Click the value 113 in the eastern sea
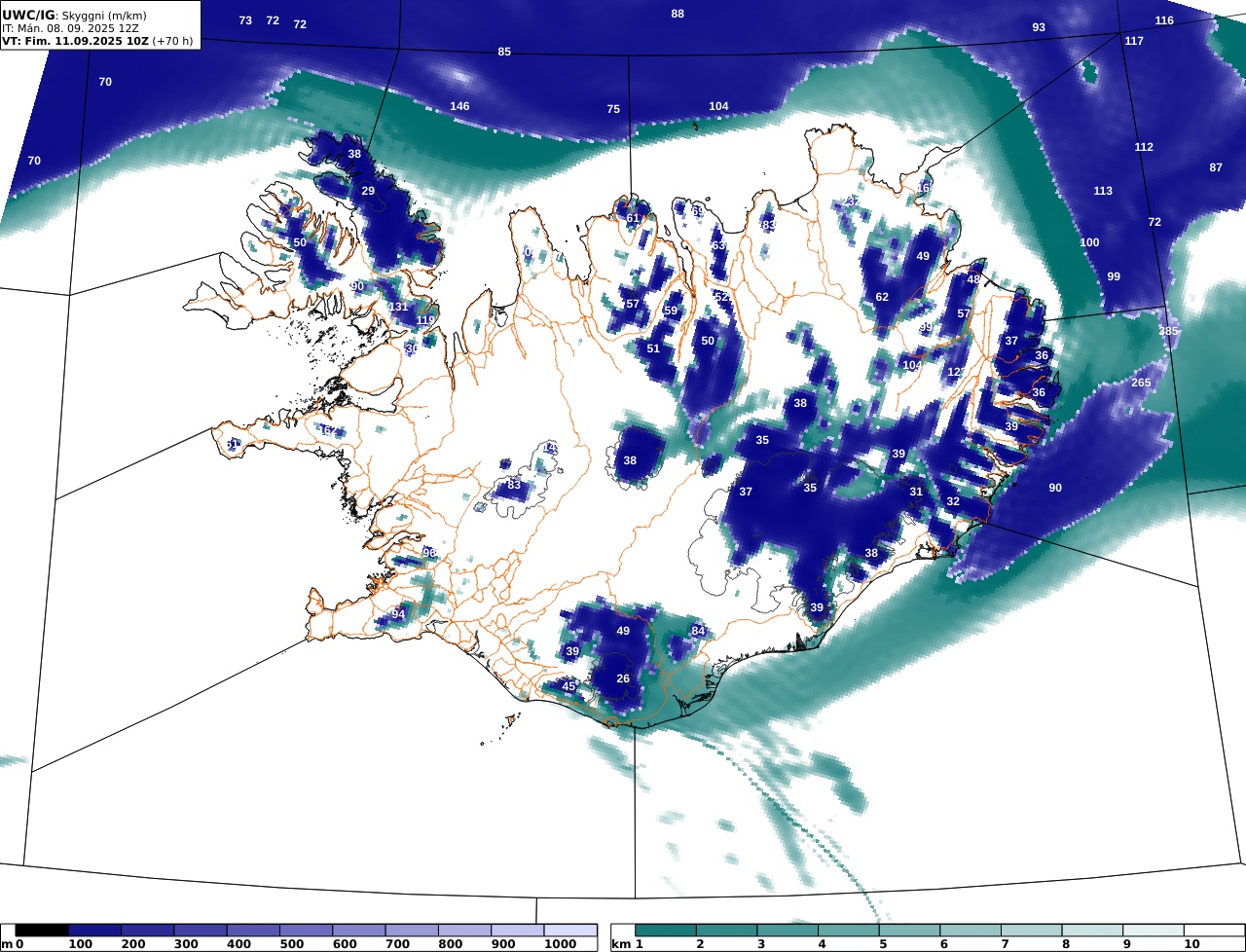Image resolution: width=1246 pixels, height=952 pixels. tap(1103, 191)
